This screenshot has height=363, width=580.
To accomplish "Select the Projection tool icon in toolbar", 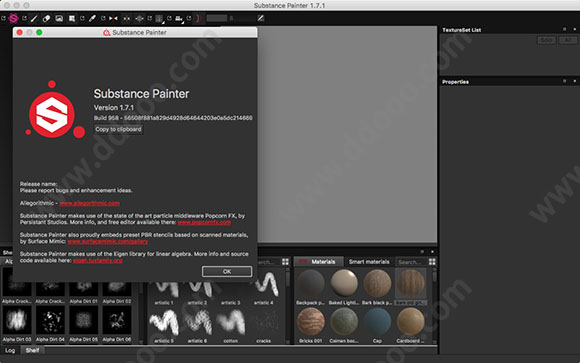I will (59, 18).
